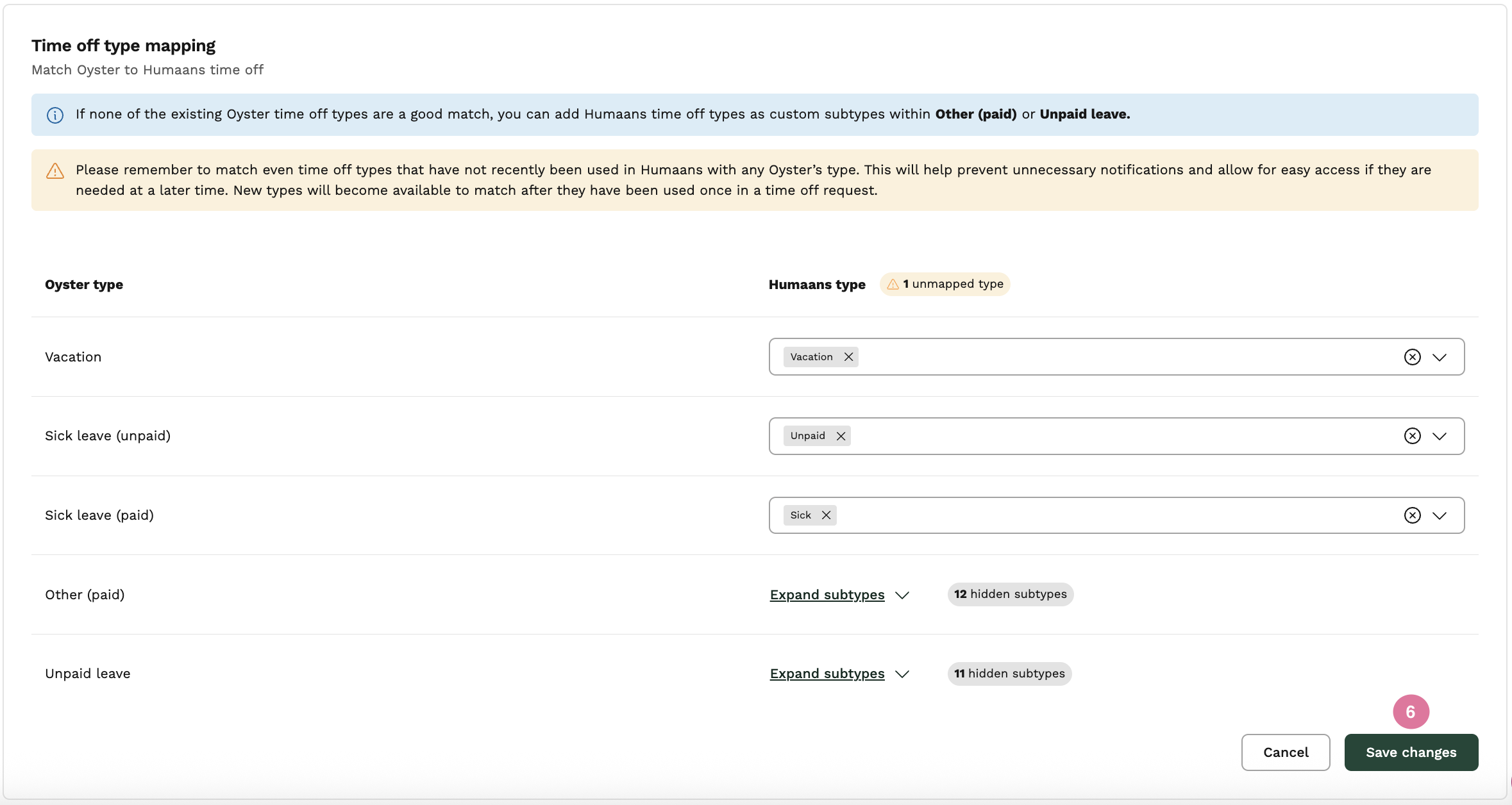Expand subtypes for Other (paid)
1512x805 pixels.
tap(827, 595)
